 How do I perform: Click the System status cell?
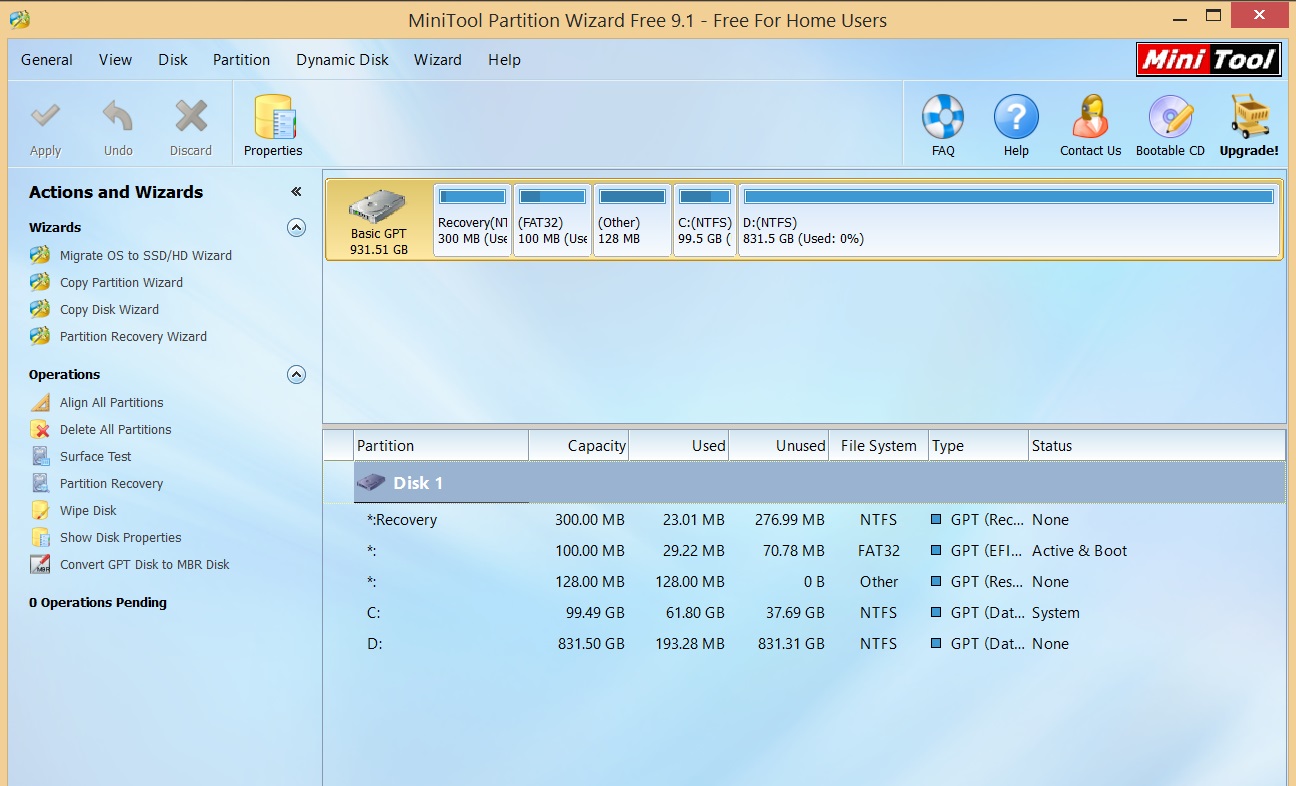[x=1056, y=613]
